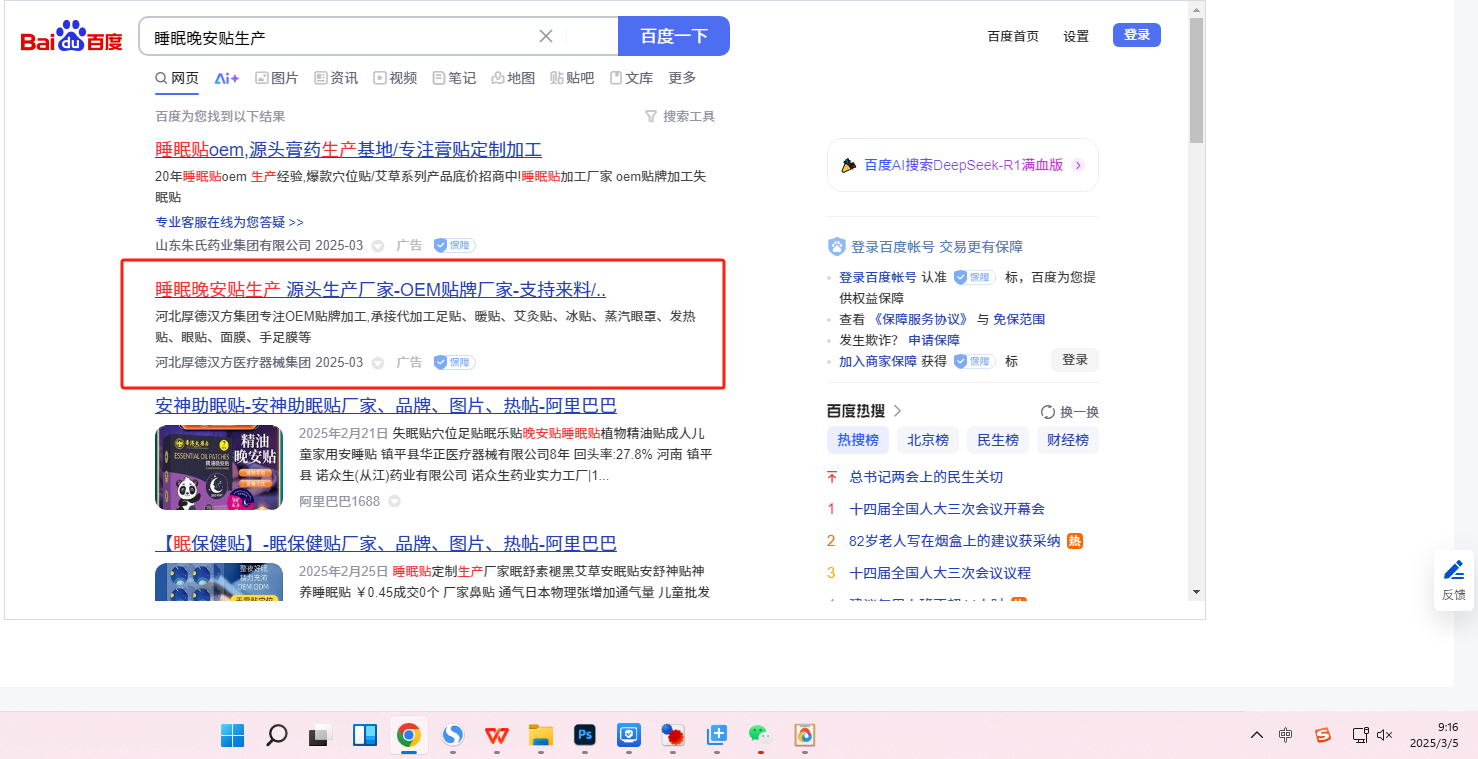Expand the 更多 search categories
The image size is (1478, 759).
682,78
